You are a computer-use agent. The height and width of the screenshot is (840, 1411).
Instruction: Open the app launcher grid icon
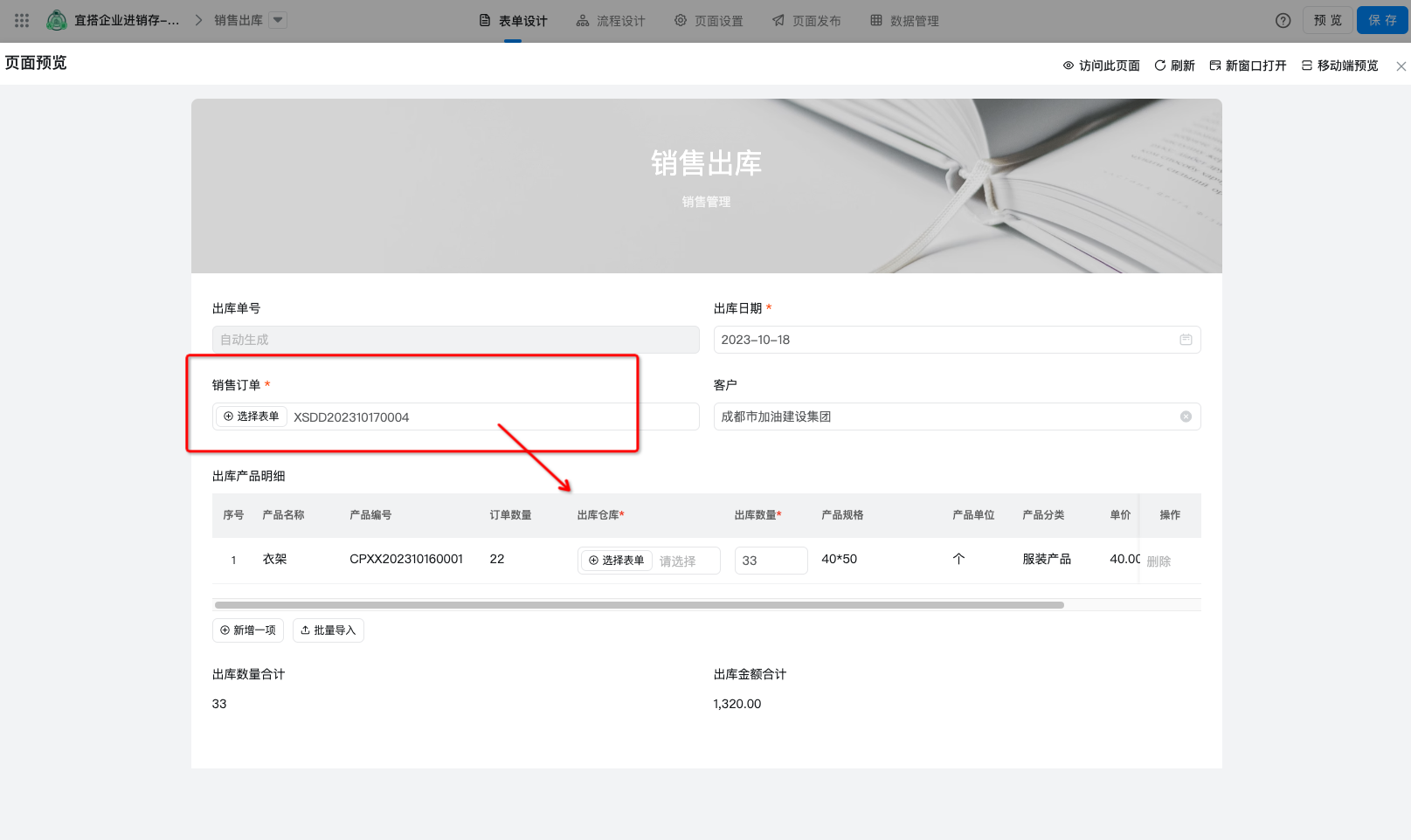tap(22, 20)
